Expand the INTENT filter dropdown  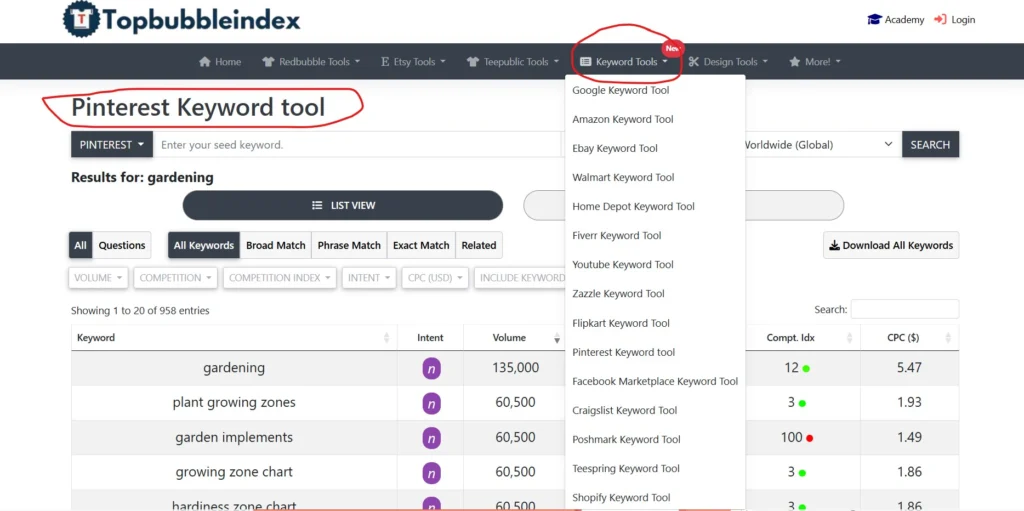click(x=368, y=278)
